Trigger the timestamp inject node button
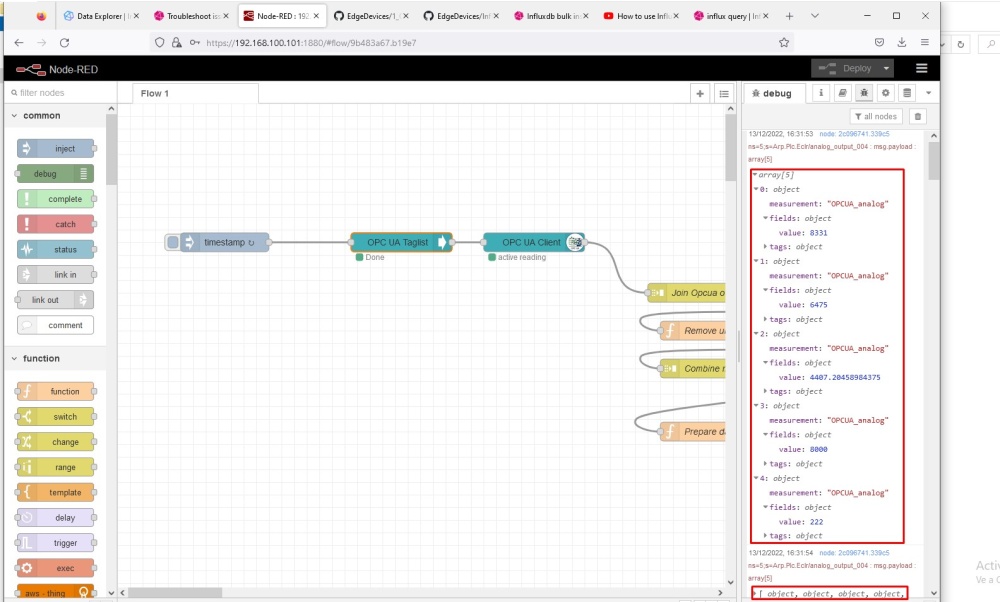The height and width of the screenshot is (602, 1000). (173, 242)
